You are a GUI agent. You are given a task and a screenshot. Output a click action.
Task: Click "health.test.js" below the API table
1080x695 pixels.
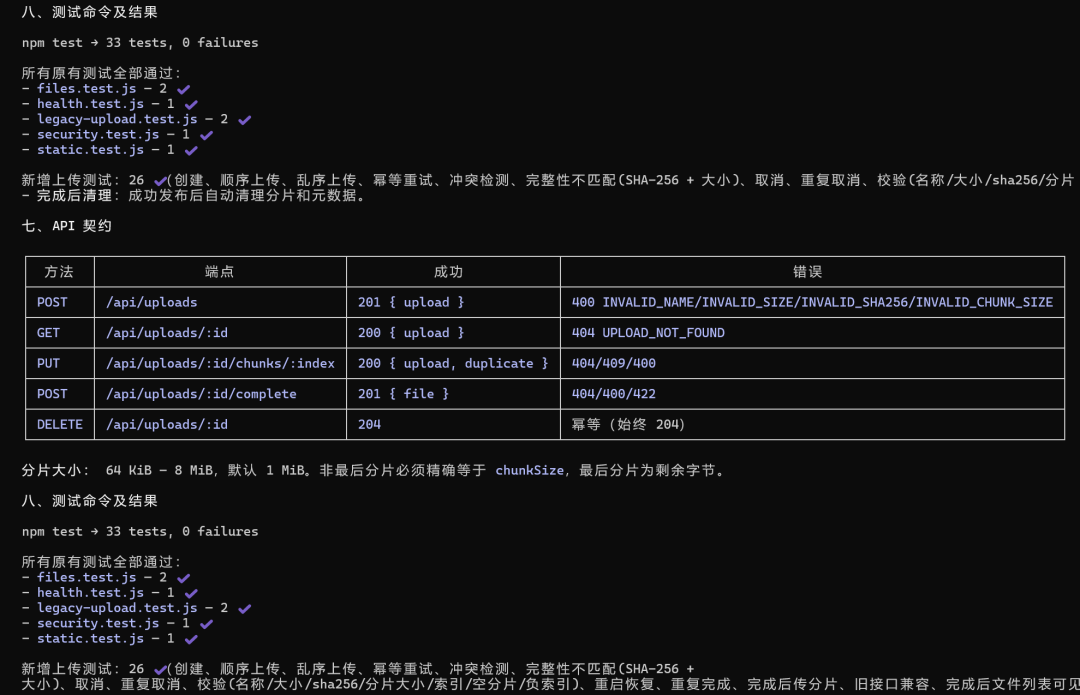point(90,592)
